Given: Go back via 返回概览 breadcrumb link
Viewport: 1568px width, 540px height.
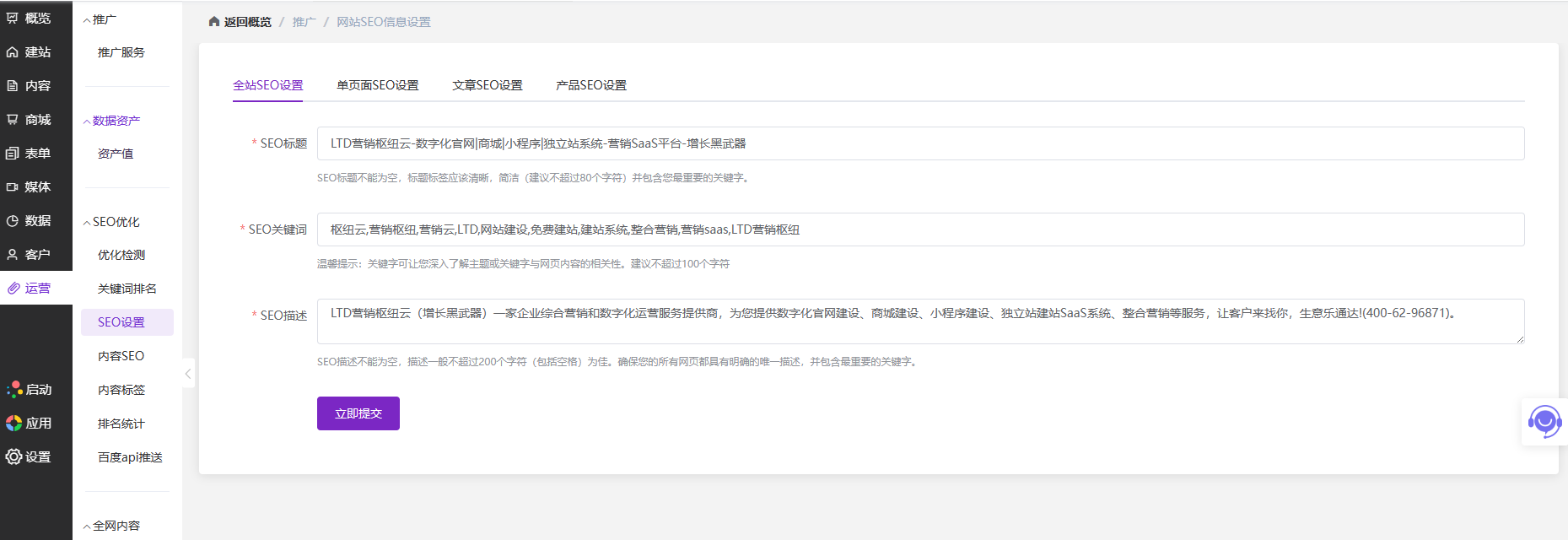Looking at the screenshot, I should pos(247,22).
